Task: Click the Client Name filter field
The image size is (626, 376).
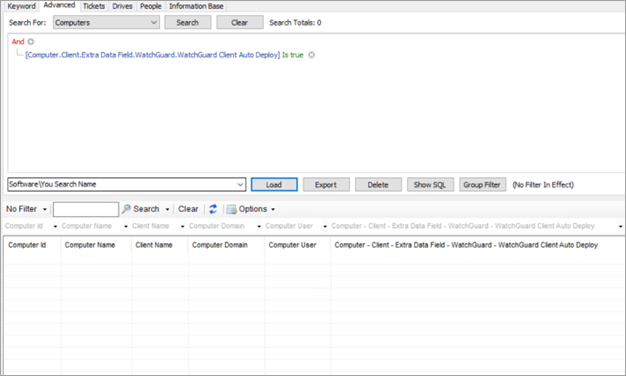Action: click(x=155, y=226)
